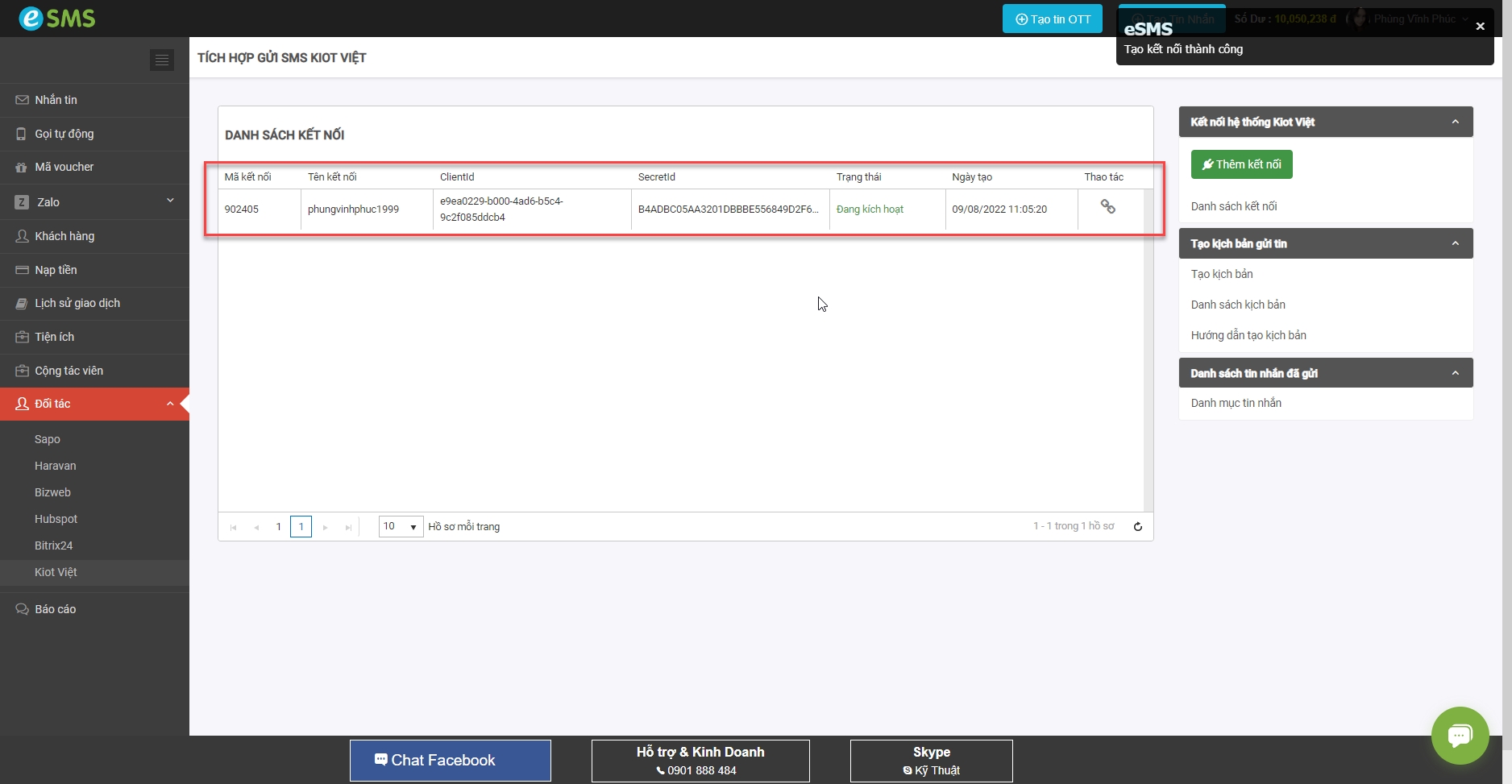
Task: Open Nhắn tin in the sidebar
Action: (56, 100)
